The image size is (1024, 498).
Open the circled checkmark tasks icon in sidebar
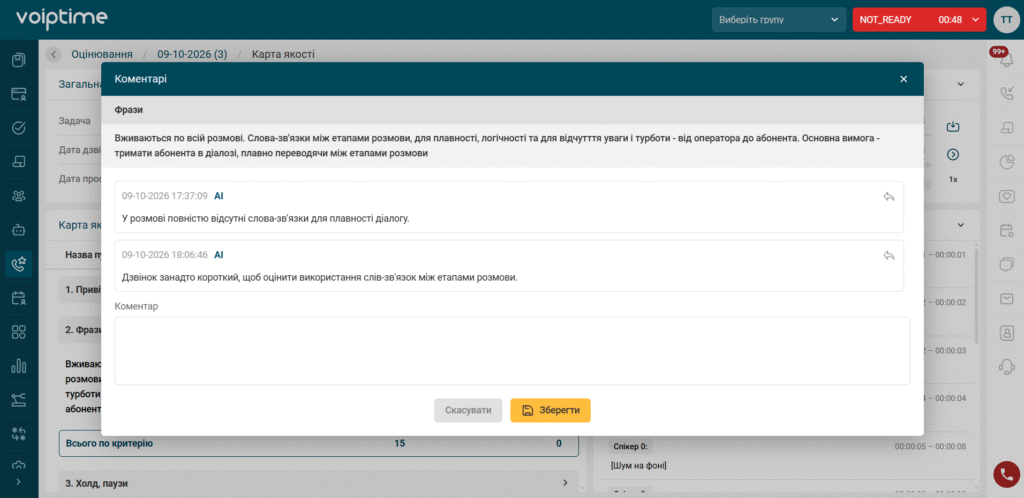pyautogui.click(x=19, y=127)
